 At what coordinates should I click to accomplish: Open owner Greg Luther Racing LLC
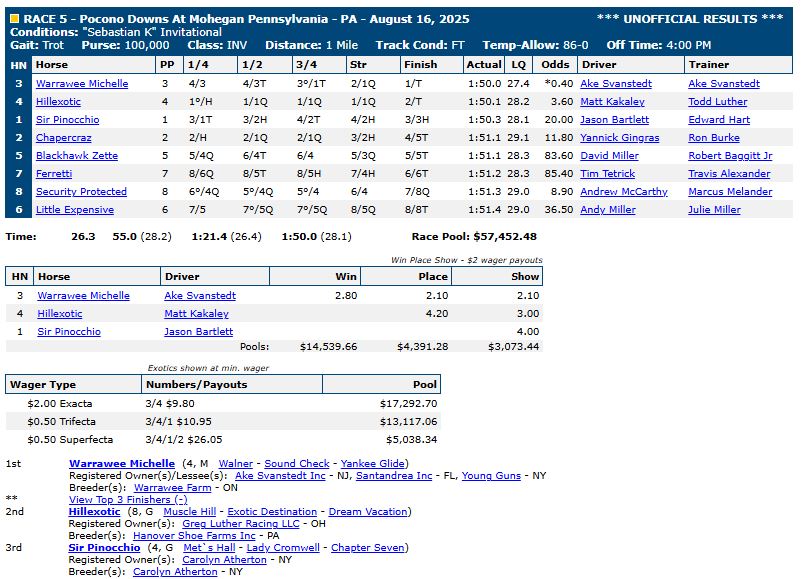(x=240, y=524)
